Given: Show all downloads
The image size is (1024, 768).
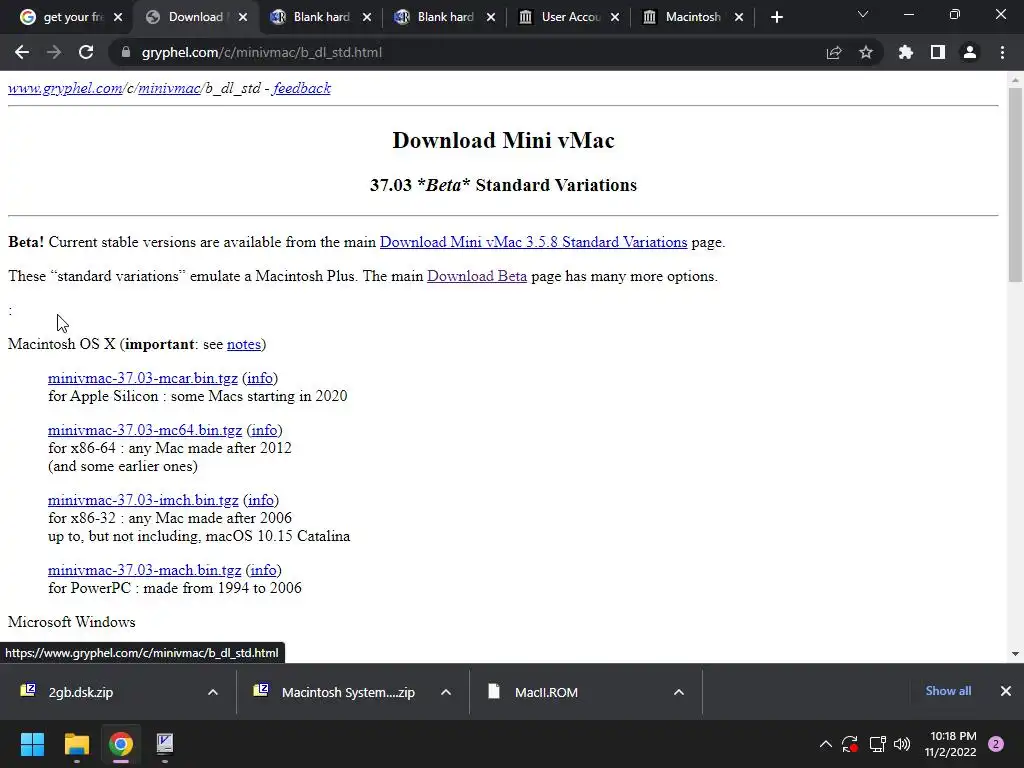Looking at the screenshot, I should tap(948, 691).
